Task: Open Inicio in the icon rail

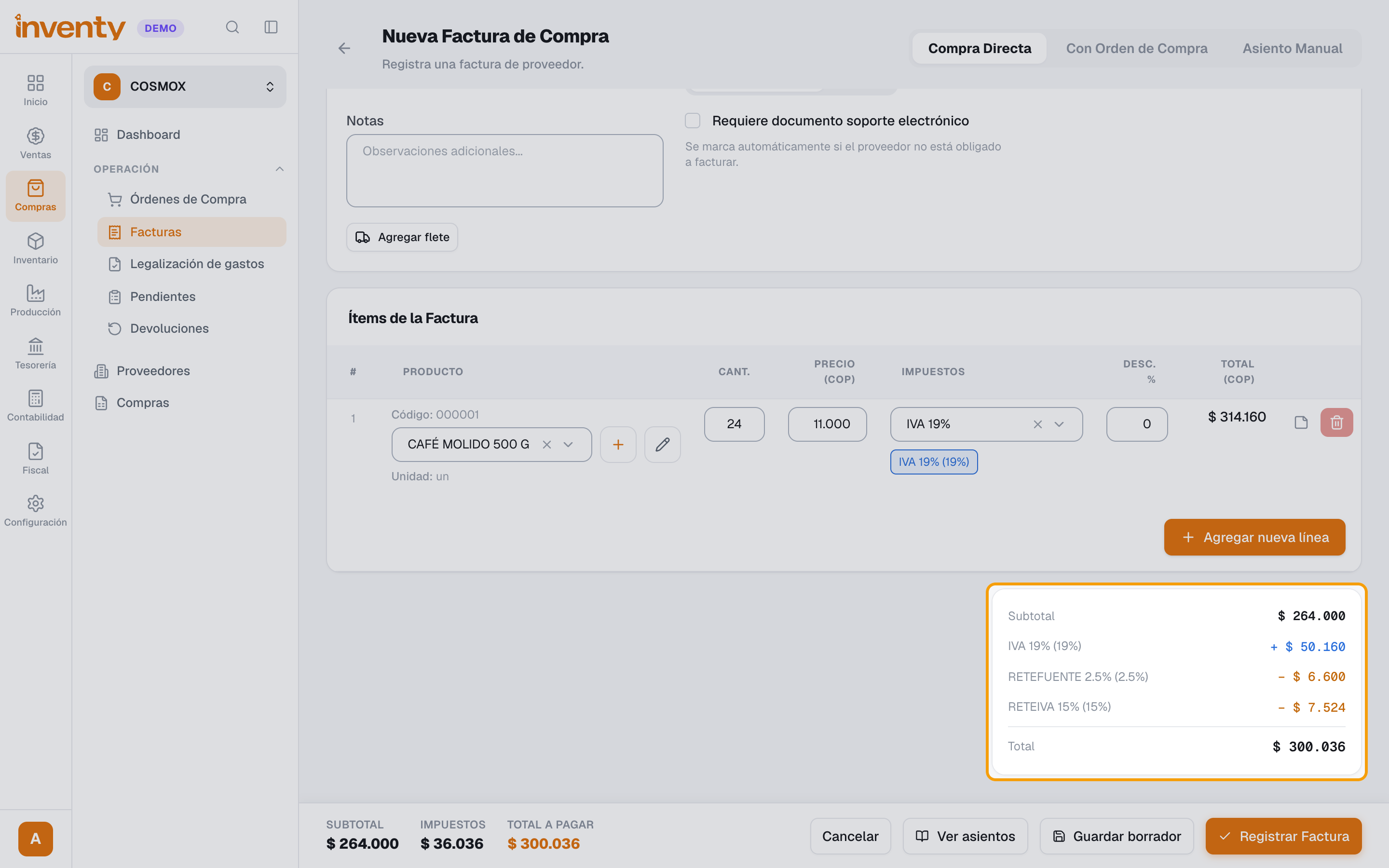Action: pos(36,90)
